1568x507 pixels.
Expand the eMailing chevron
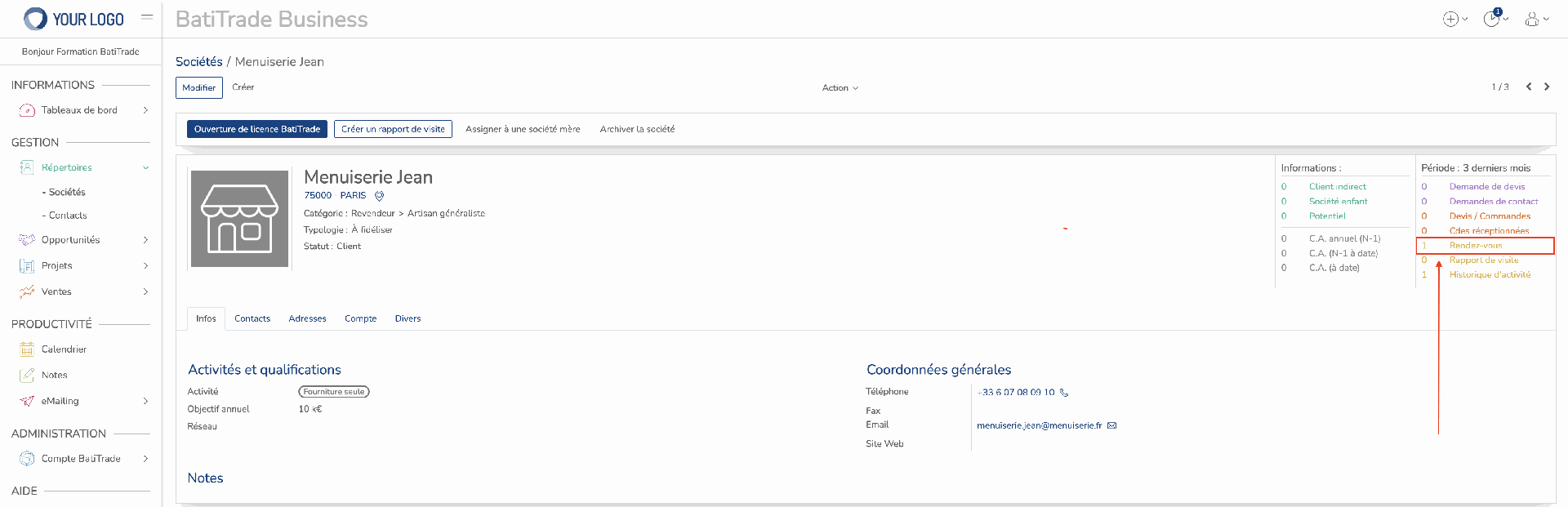pyautogui.click(x=145, y=401)
